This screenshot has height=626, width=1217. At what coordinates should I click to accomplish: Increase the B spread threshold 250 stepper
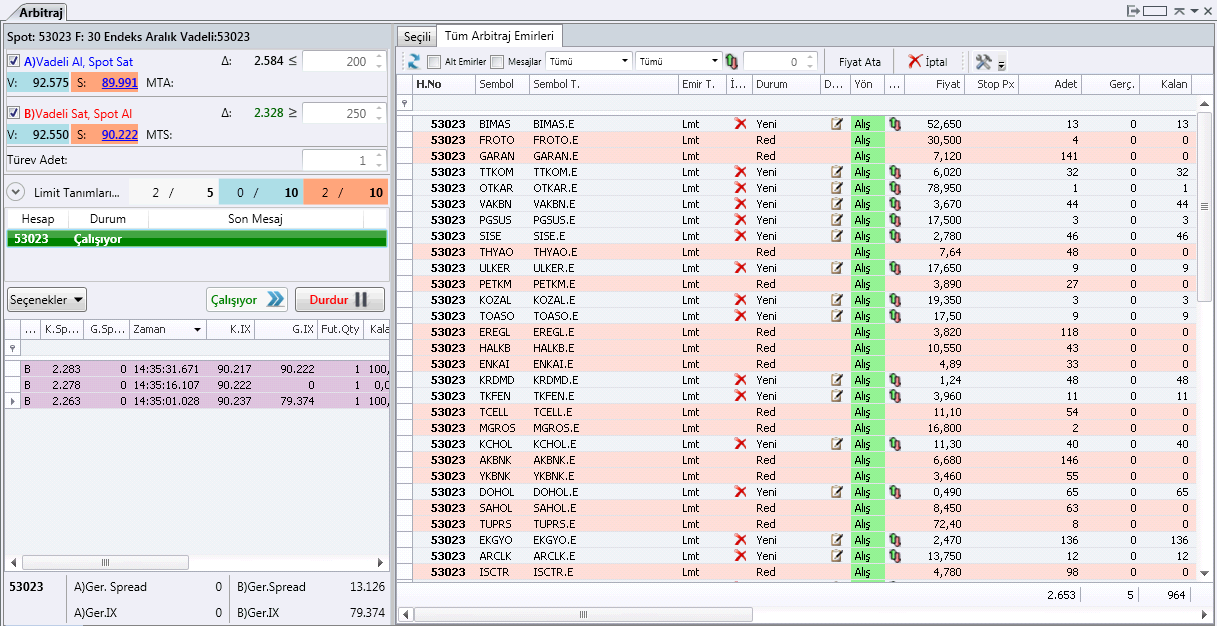378,109
